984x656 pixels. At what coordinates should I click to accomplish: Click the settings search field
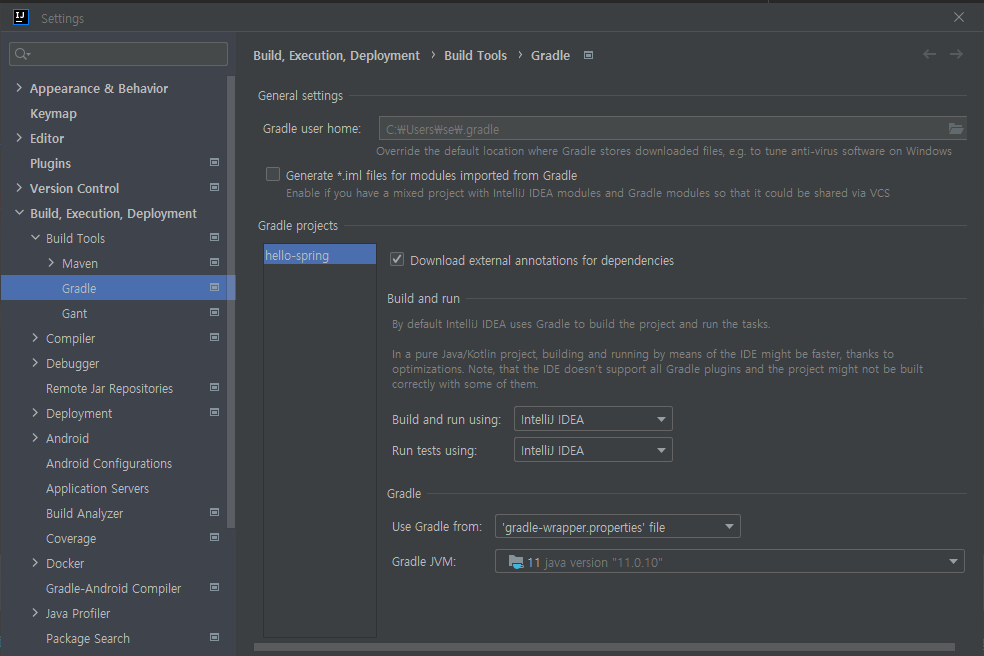point(119,54)
